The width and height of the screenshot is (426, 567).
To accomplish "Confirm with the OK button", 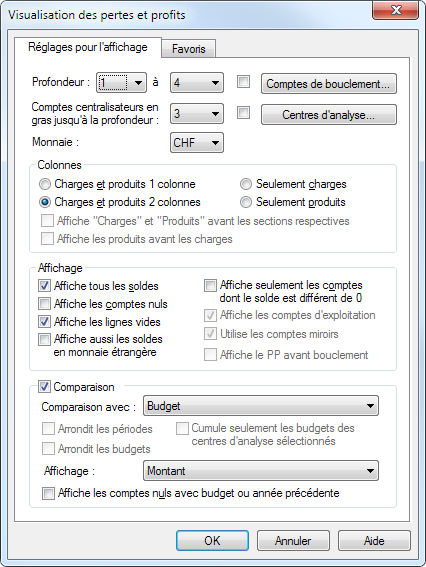I will pos(212,541).
